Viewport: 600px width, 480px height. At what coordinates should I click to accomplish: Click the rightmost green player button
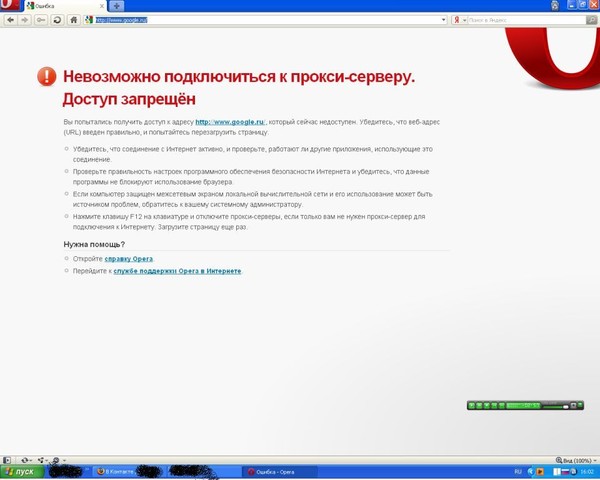[x=580, y=404]
